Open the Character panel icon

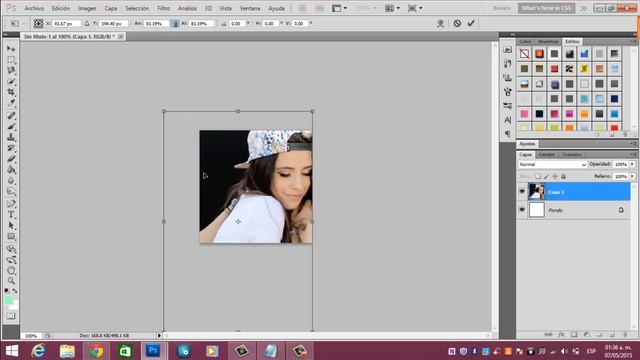(x=507, y=120)
